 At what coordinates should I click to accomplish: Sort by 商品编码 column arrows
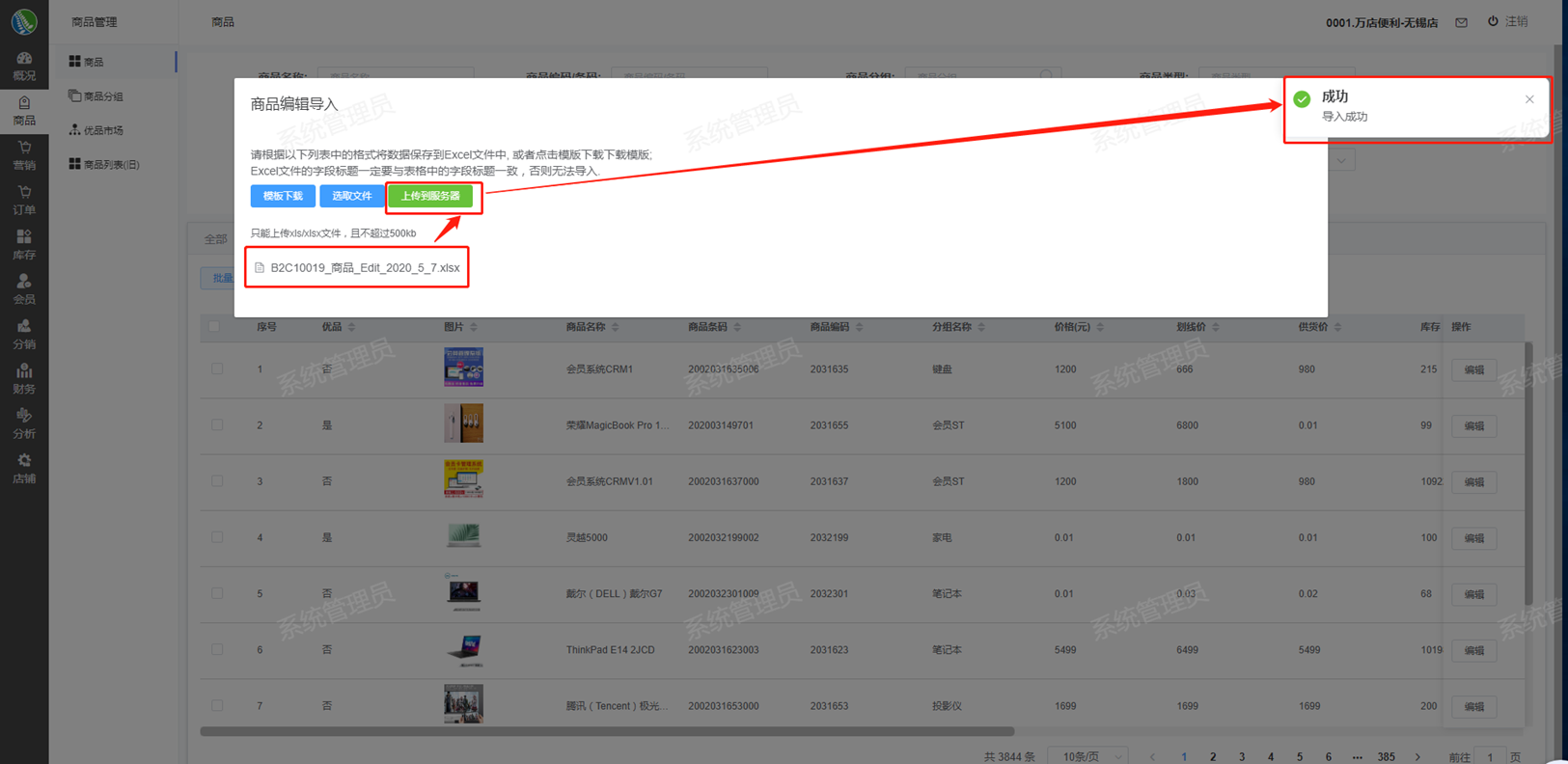(x=860, y=327)
